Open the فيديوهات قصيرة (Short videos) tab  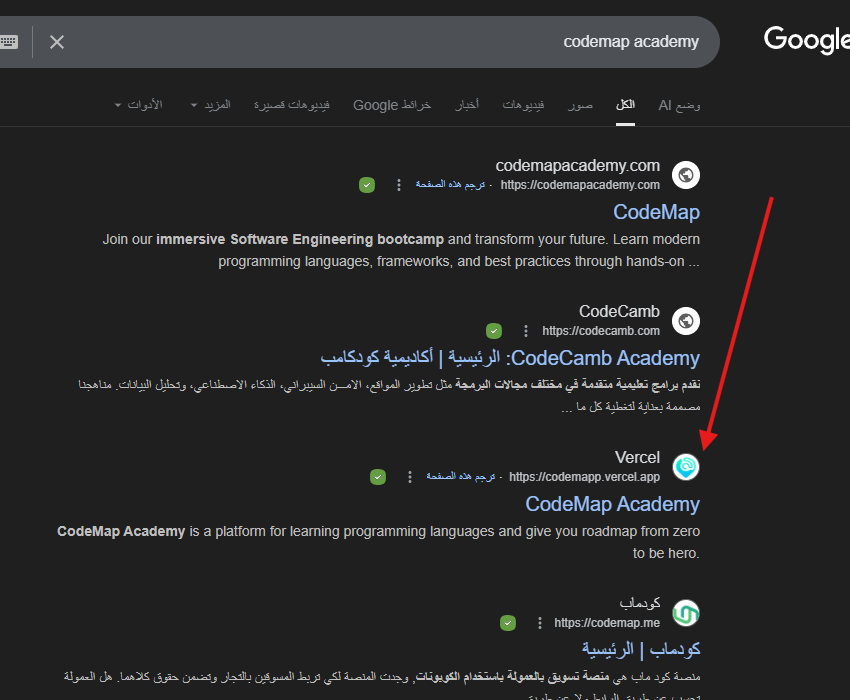click(x=292, y=105)
